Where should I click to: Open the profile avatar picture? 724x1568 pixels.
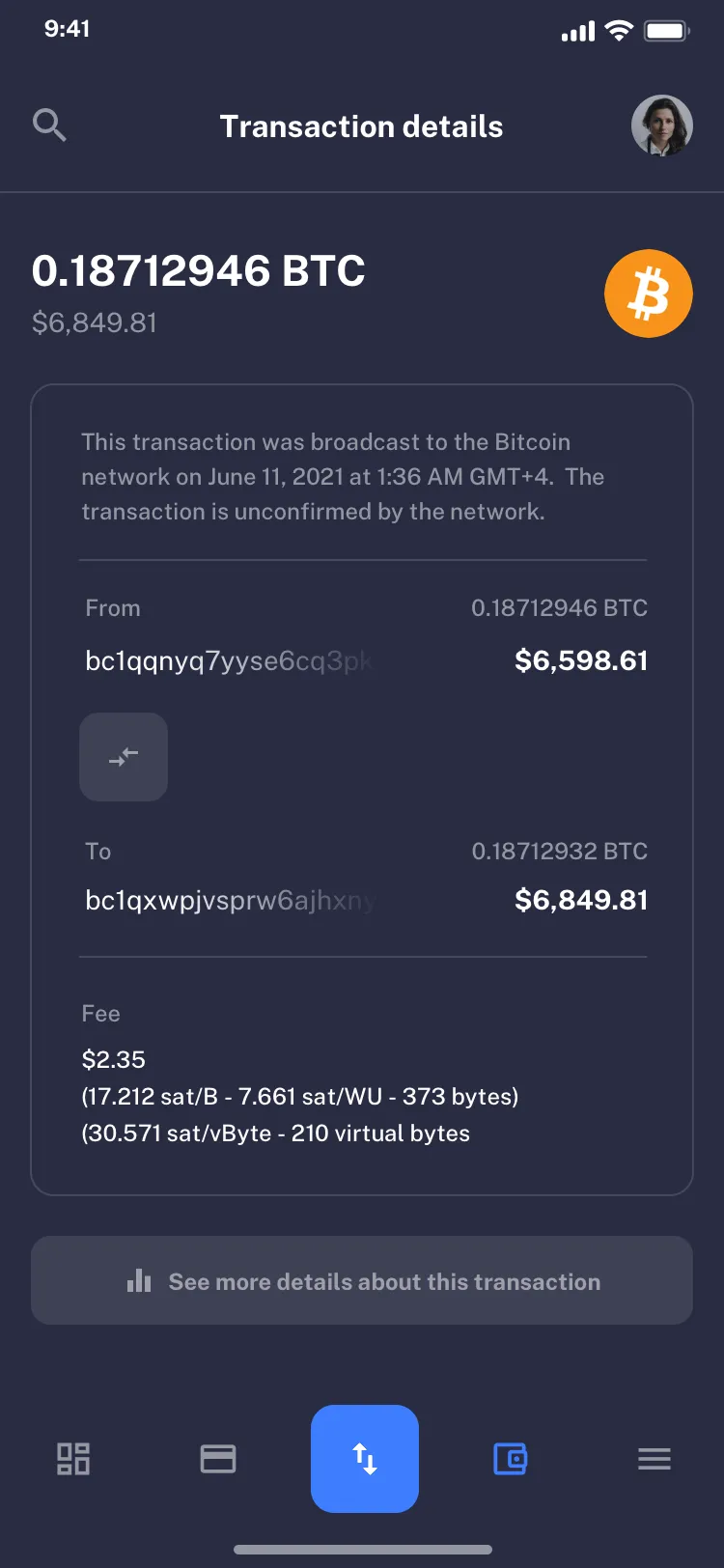(662, 126)
